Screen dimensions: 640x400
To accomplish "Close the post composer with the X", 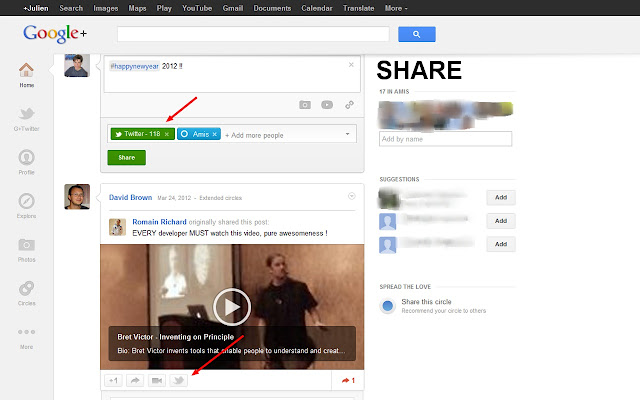I will tap(351, 64).
